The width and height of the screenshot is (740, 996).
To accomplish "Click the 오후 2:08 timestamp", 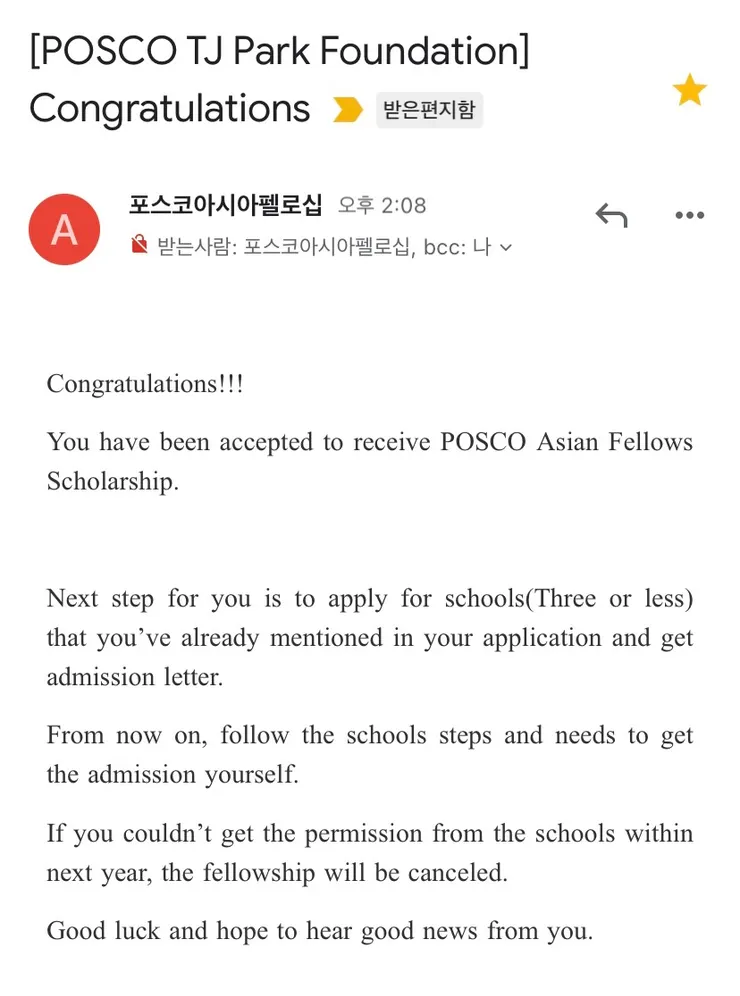I will click(382, 205).
